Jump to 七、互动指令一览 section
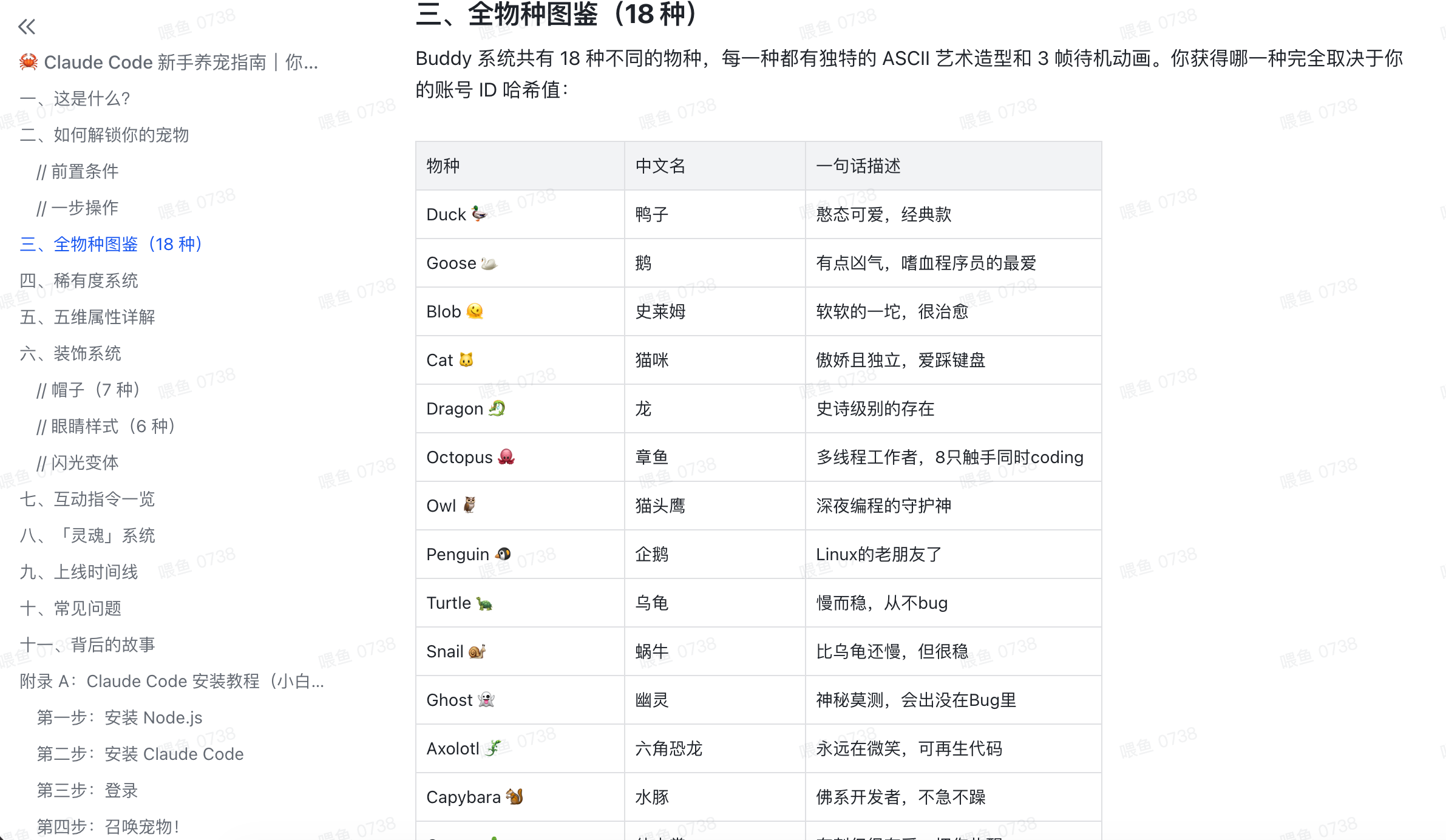Image resolution: width=1446 pixels, height=840 pixels. (x=87, y=499)
